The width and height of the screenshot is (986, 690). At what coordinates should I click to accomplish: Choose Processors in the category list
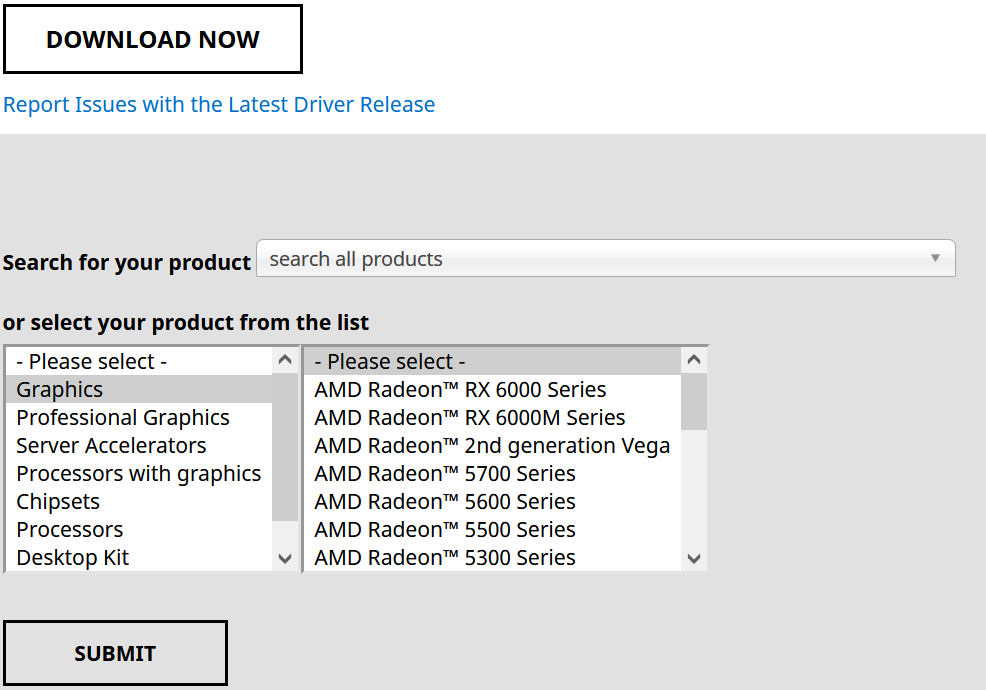(70, 530)
